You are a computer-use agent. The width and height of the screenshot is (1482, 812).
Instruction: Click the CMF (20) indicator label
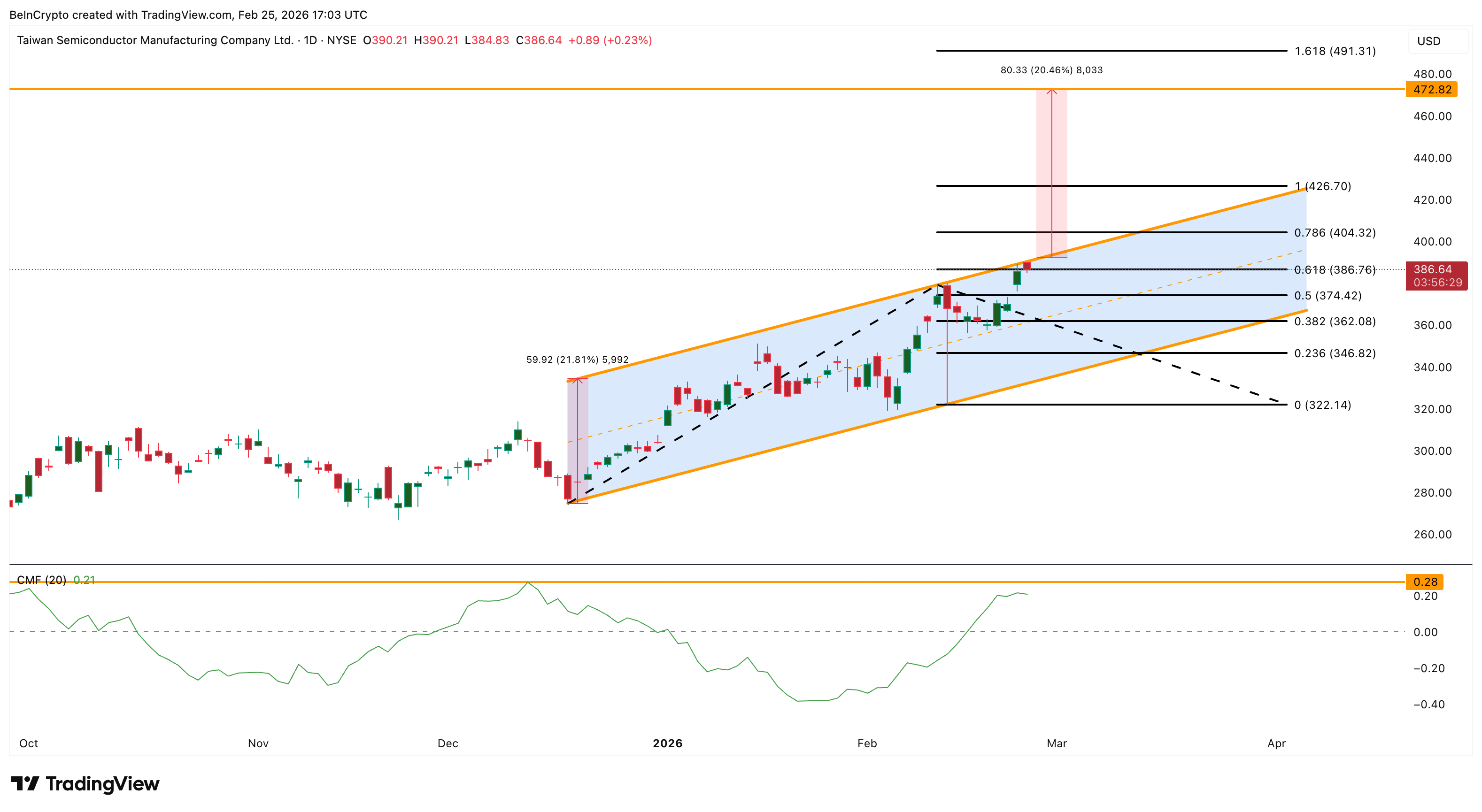coord(41,580)
